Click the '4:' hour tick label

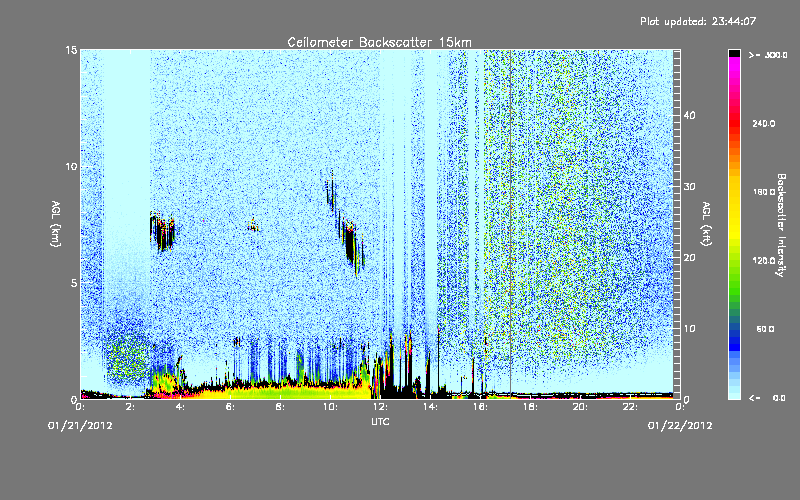click(181, 407)
